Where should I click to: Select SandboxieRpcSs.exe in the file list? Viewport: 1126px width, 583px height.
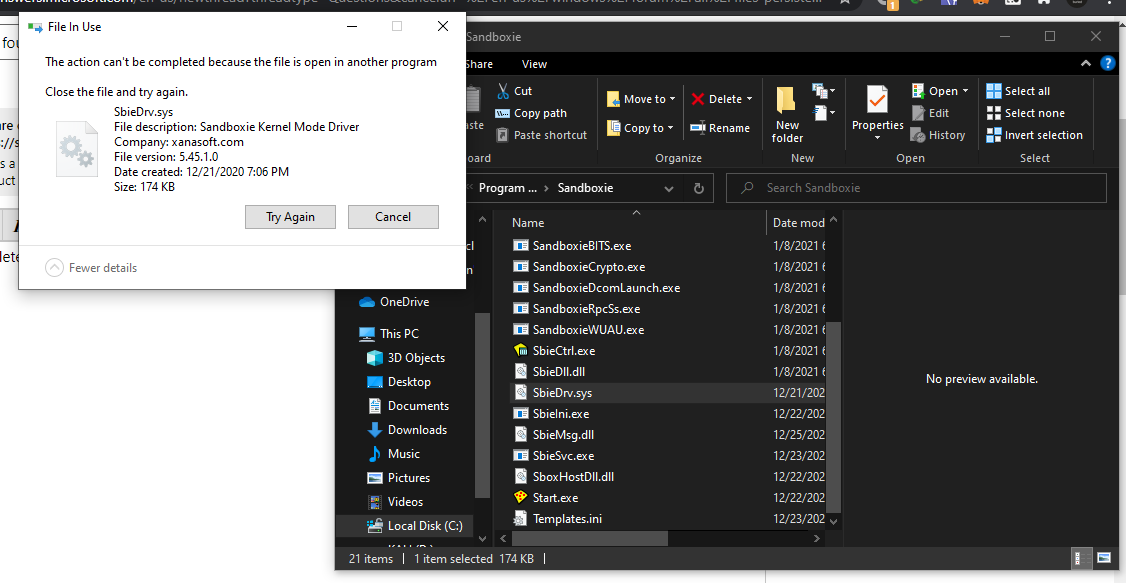point(586,309)
